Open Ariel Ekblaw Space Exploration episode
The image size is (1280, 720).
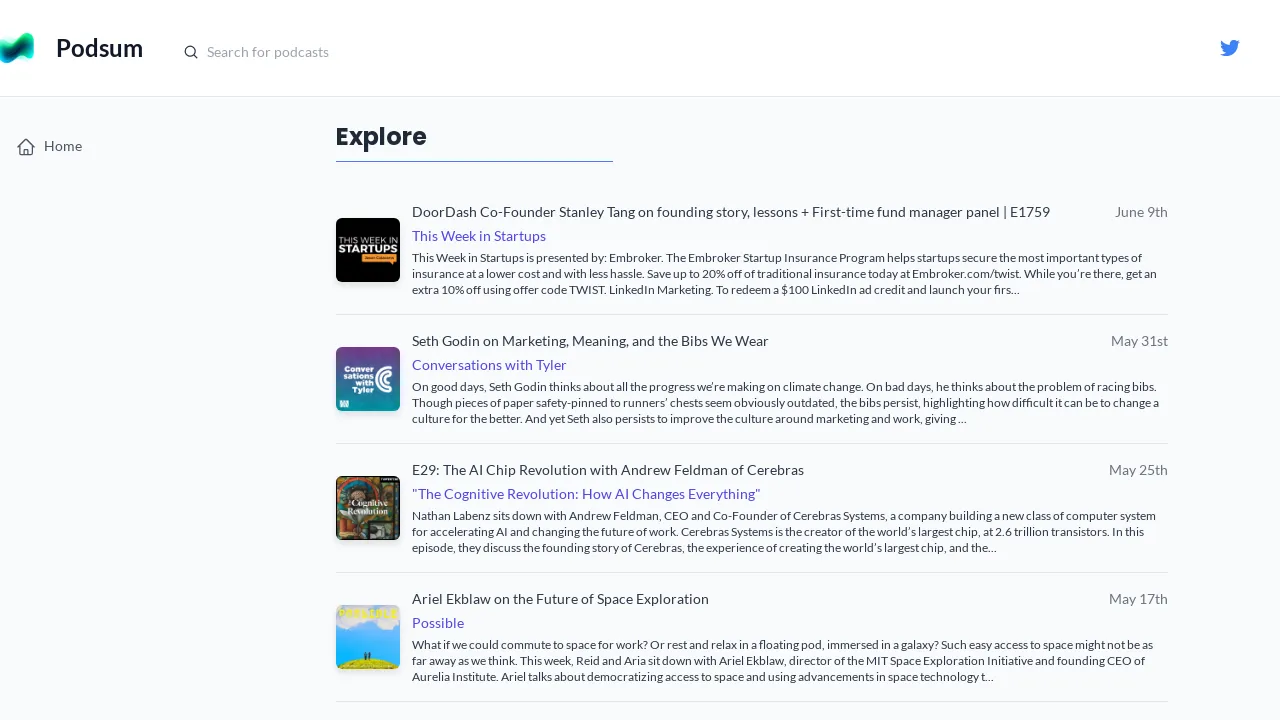(560, 599)
